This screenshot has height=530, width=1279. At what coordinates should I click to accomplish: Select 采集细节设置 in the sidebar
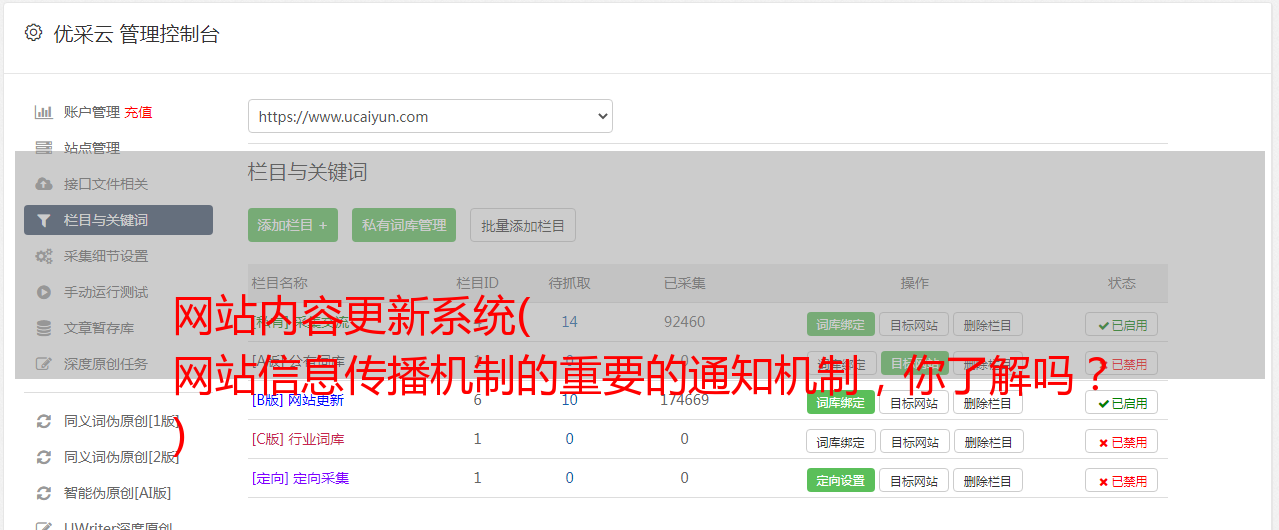click(x=106, y=256)
